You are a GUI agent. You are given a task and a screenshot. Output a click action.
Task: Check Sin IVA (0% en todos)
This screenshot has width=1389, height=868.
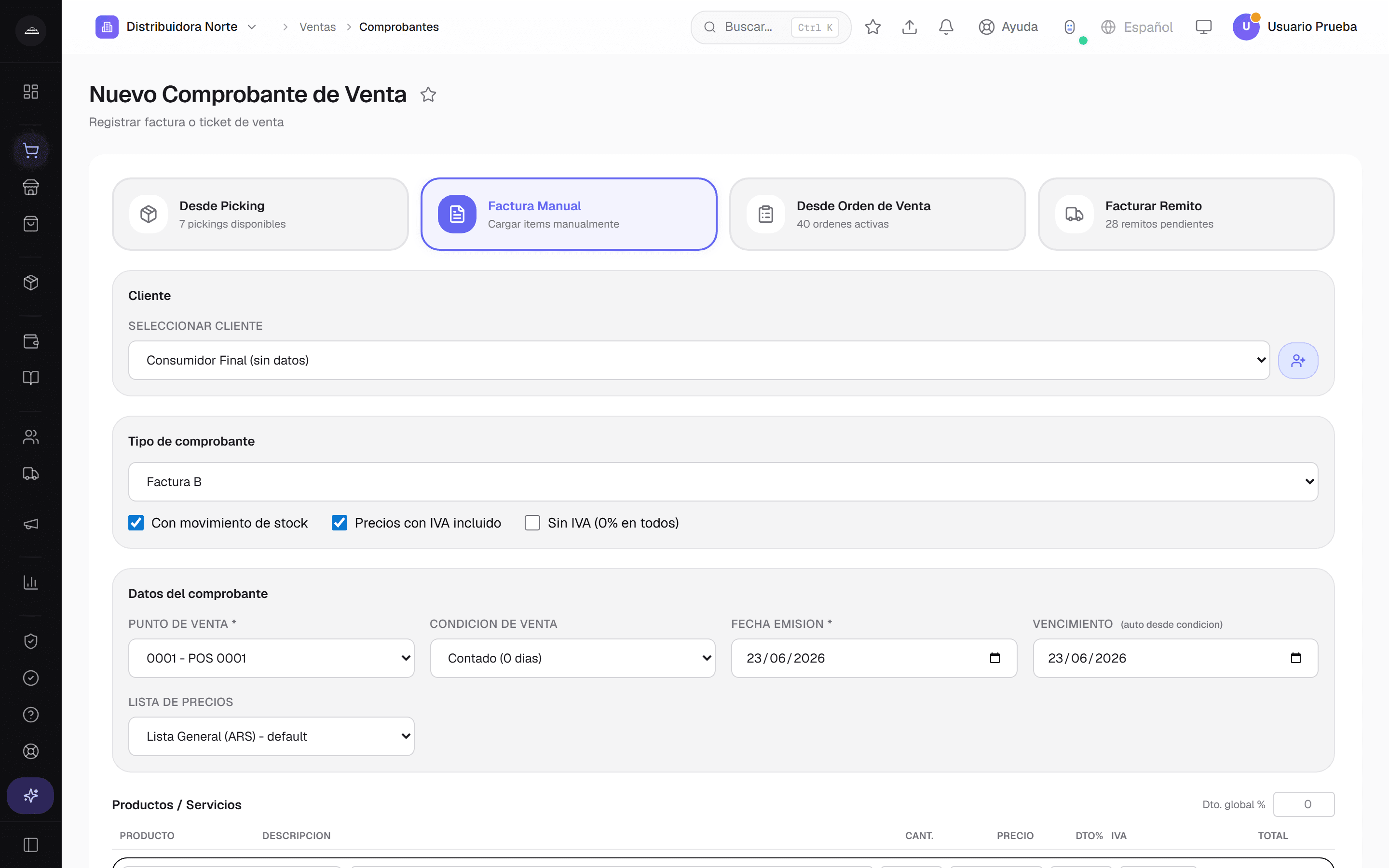click(532, 523)
